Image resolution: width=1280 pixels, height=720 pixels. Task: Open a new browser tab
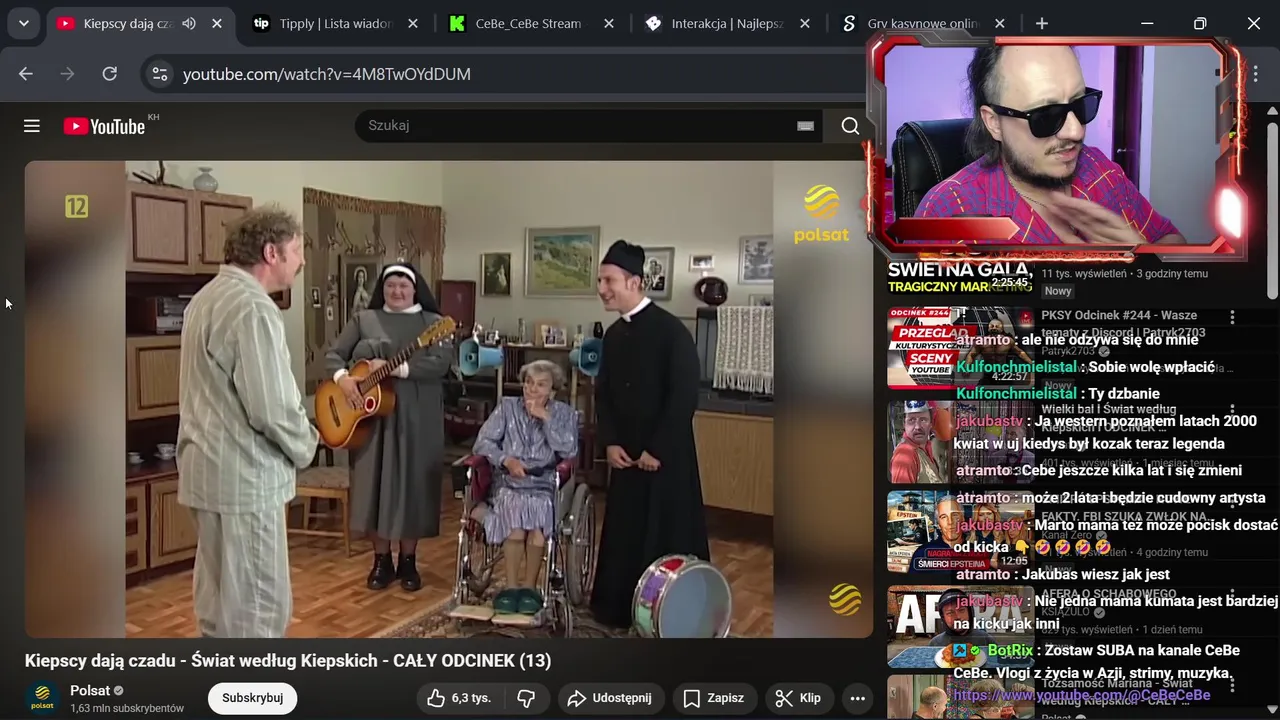(1042, 23)
